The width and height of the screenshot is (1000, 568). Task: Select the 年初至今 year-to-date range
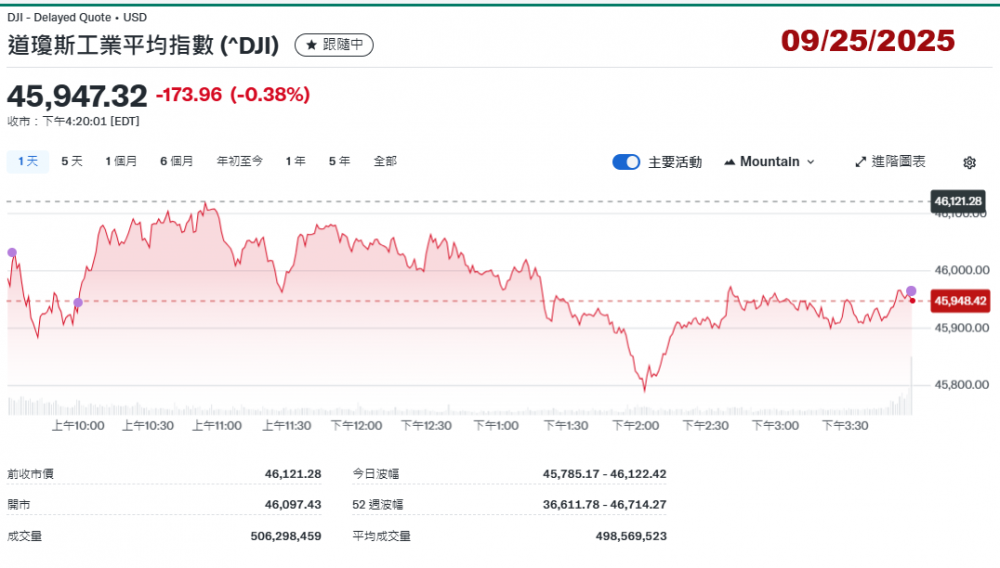tap(240, 161)
